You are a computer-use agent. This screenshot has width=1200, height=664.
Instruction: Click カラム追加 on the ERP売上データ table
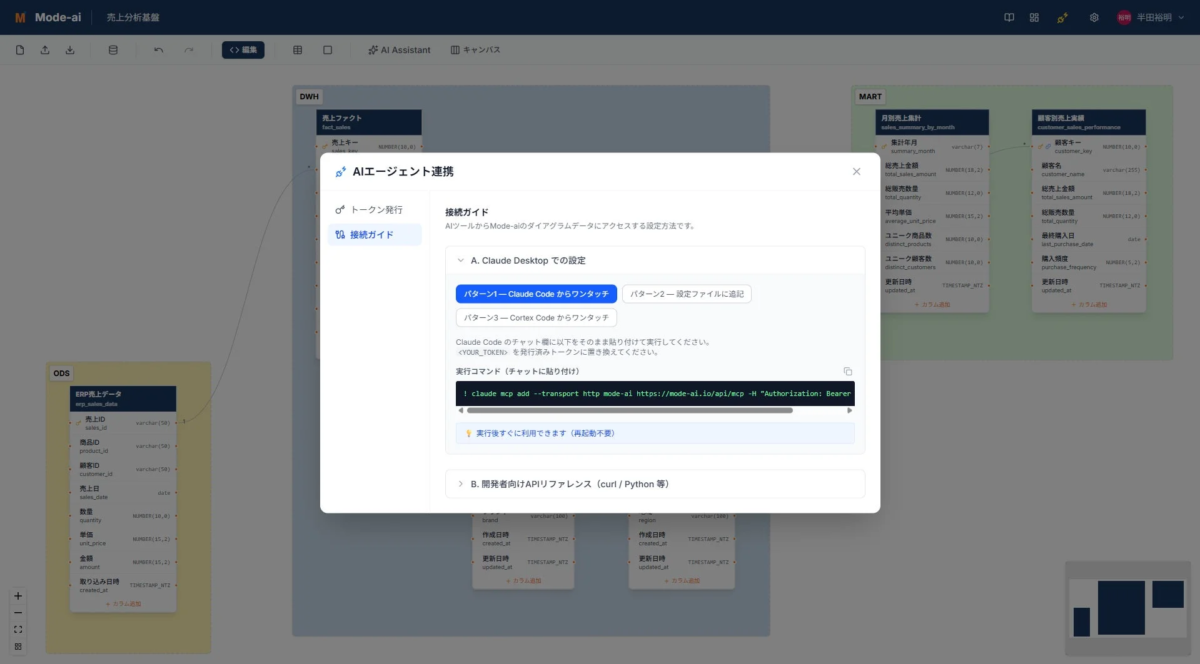(x=122, y=606)
